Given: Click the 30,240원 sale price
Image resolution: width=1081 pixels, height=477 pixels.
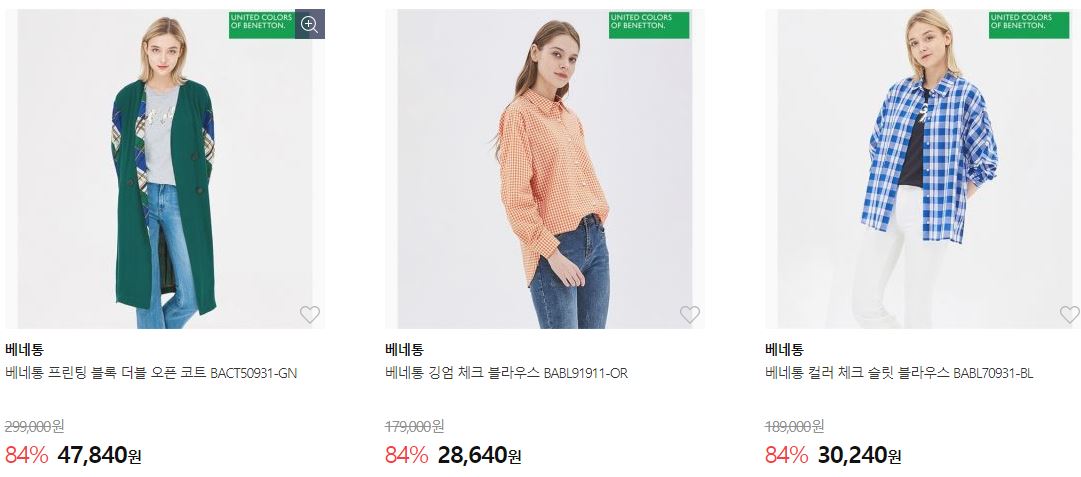Looking at the screenshot, I should [860, 455].
